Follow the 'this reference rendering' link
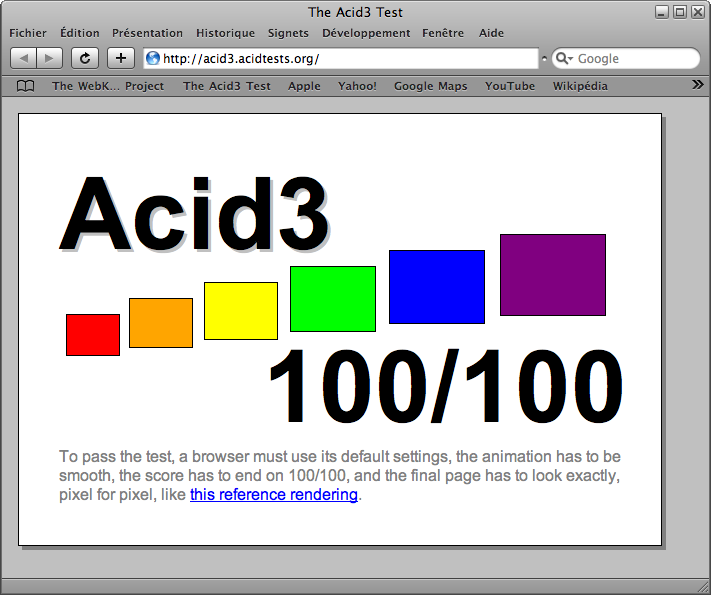Image resolution: width=711 pixels, height=595 pixels. click(273, 495)
